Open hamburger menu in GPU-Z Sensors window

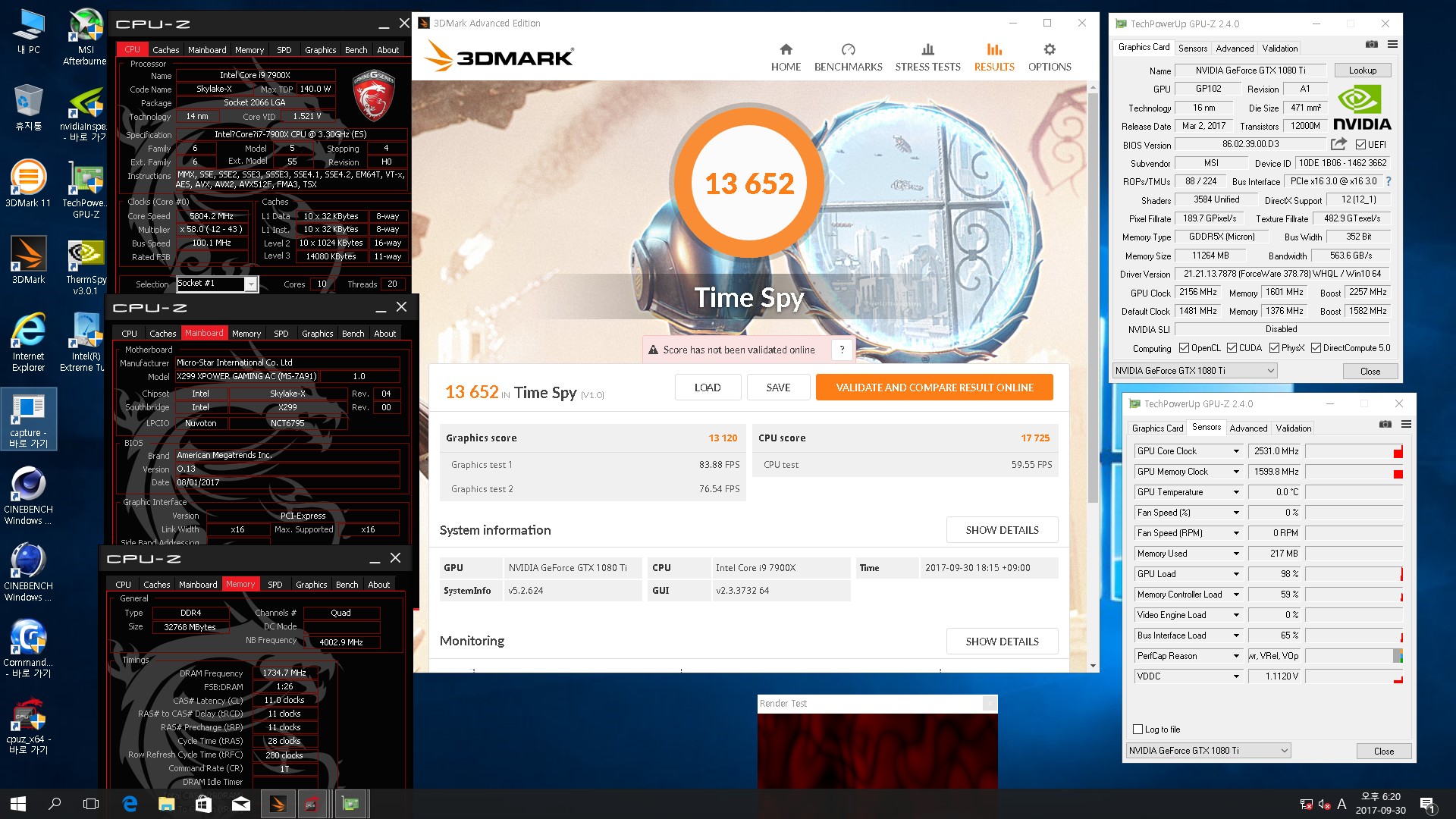[1406, 425]
